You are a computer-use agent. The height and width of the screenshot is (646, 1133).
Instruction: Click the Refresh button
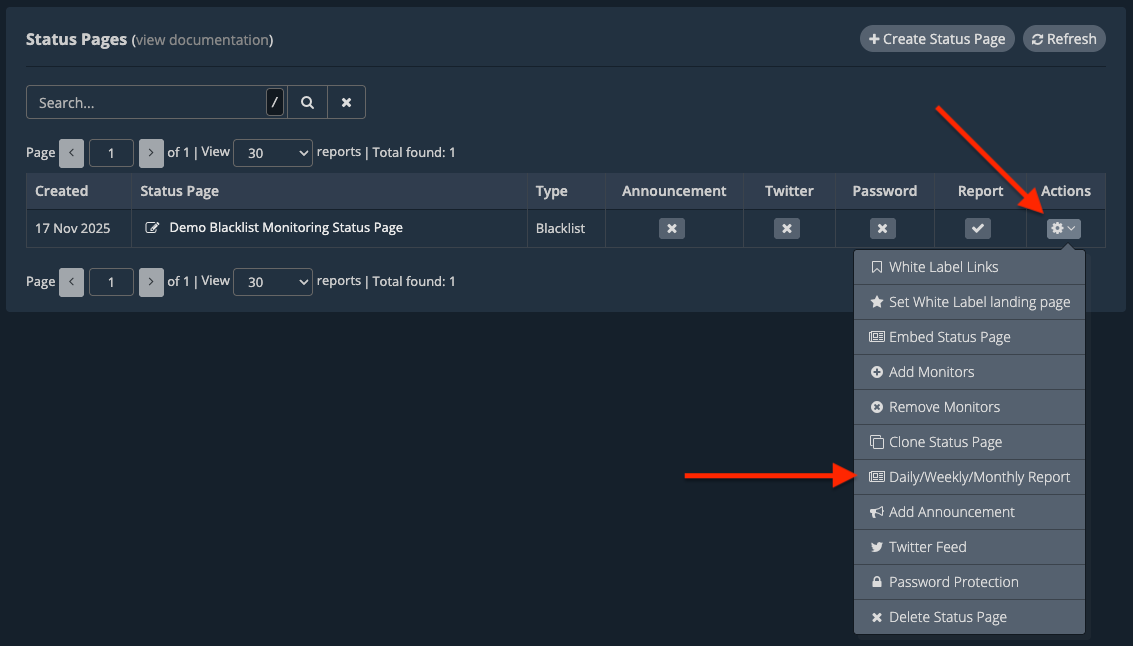[1063, 39]
